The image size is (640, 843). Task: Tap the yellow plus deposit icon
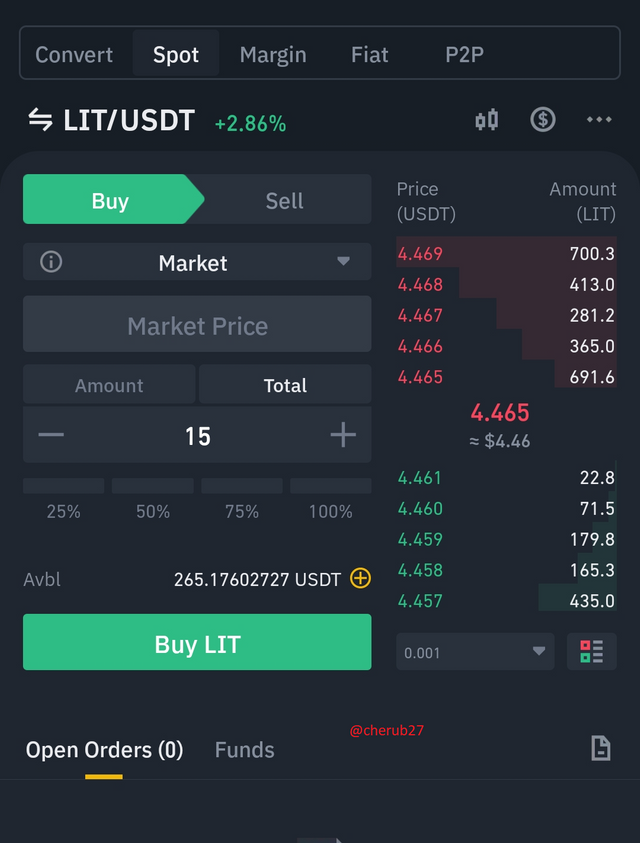click(360, 578)
